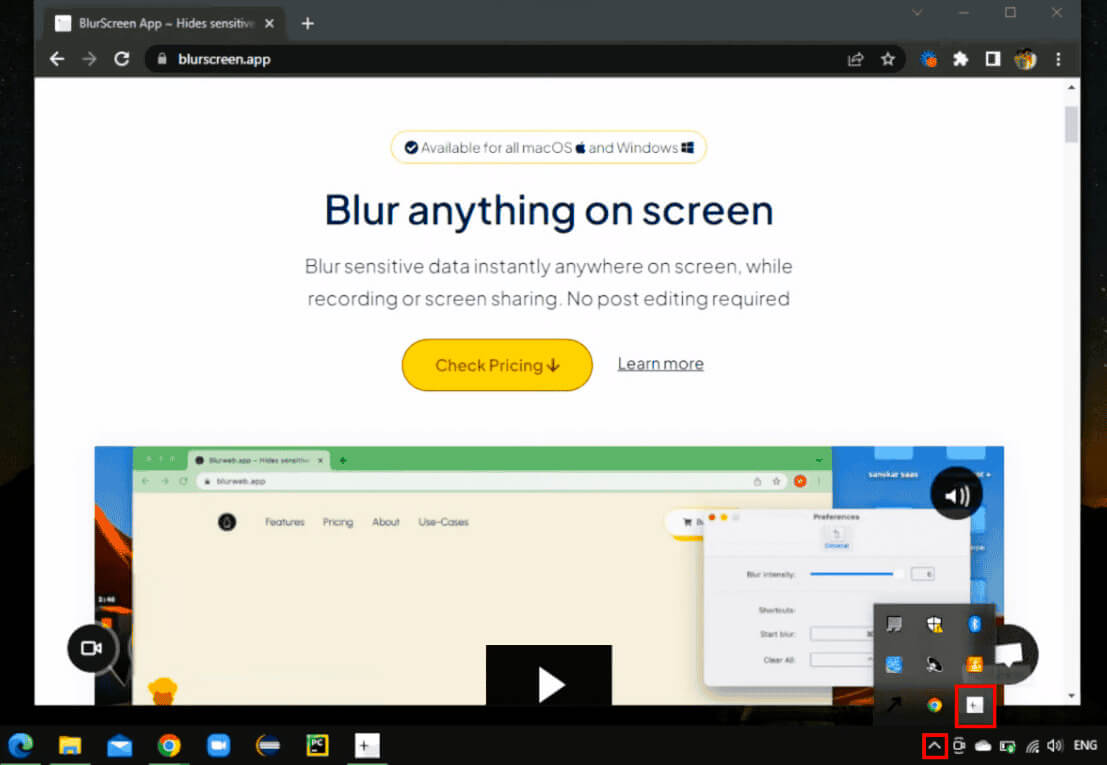Open Windows Security shield in tray popup
The image size is (1107, 765).
pos(934,625)
